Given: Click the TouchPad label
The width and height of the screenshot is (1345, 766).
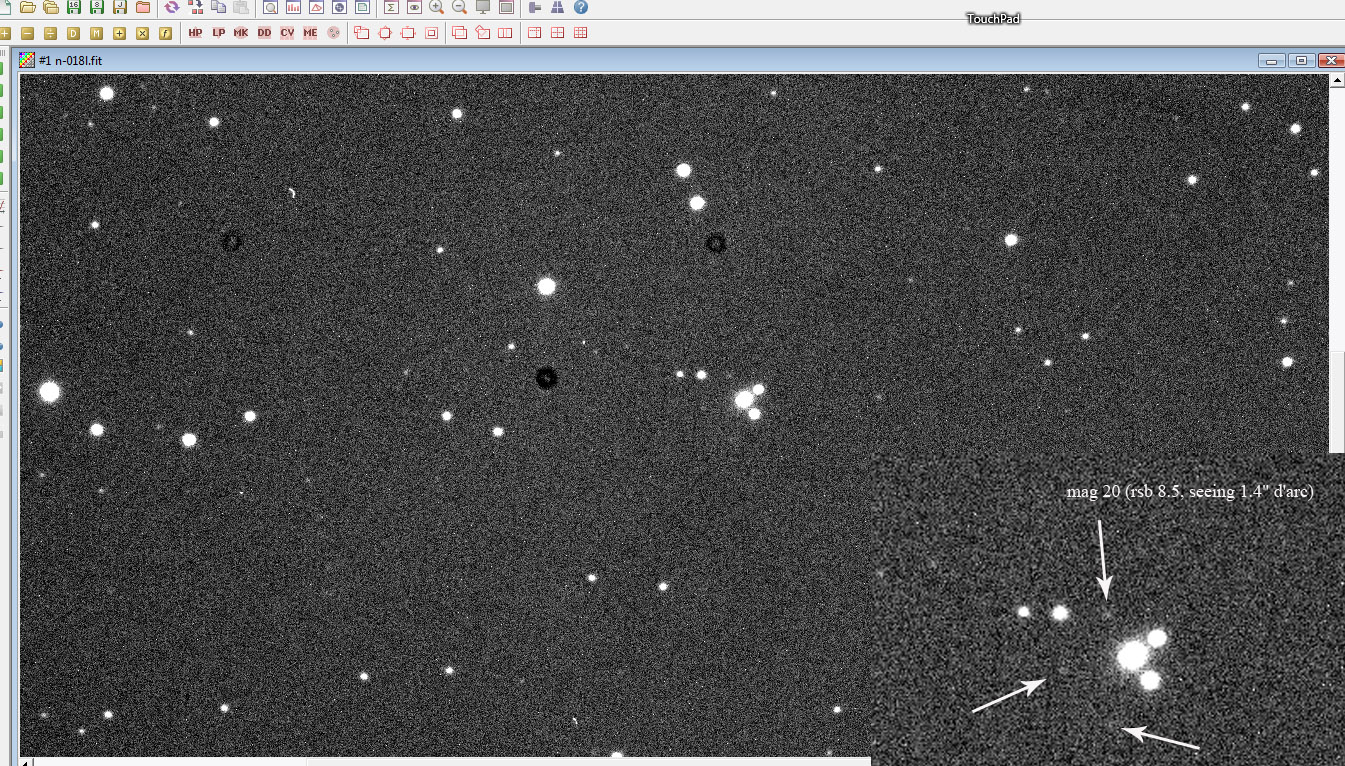Looking at the screenshot, I should pyautogui.click(x=993, y=18).
